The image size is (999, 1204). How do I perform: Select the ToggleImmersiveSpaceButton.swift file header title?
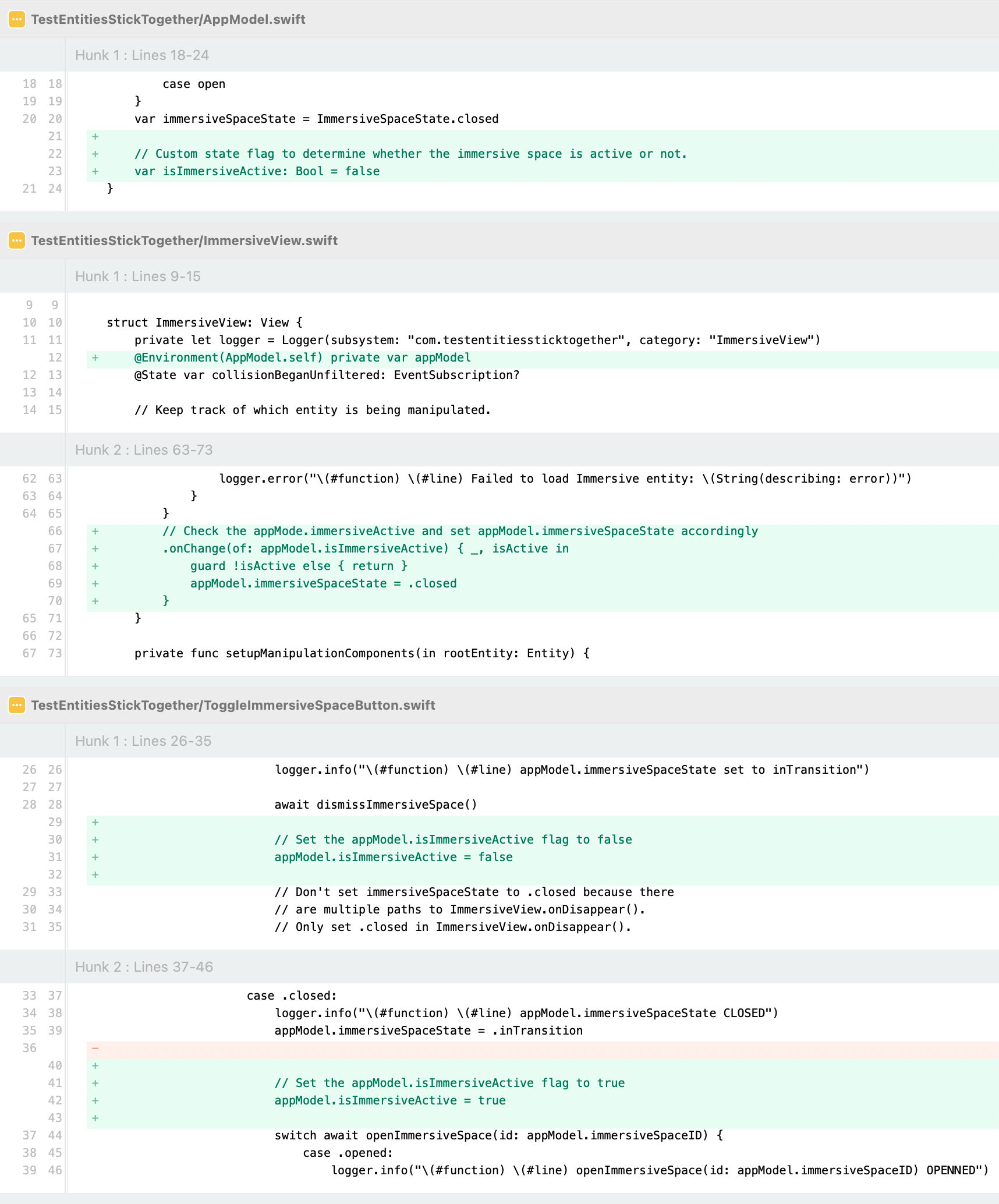tap(233, 705)
